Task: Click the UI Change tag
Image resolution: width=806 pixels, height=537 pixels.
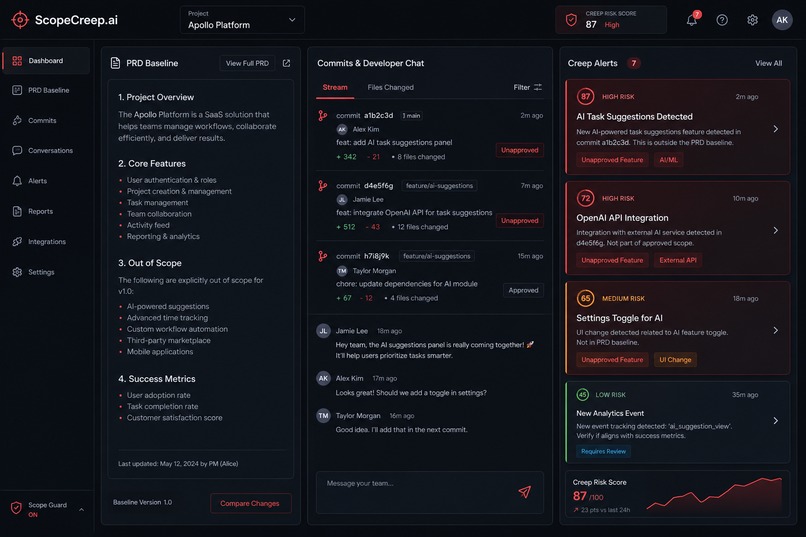Action: [x=675, y=360]
